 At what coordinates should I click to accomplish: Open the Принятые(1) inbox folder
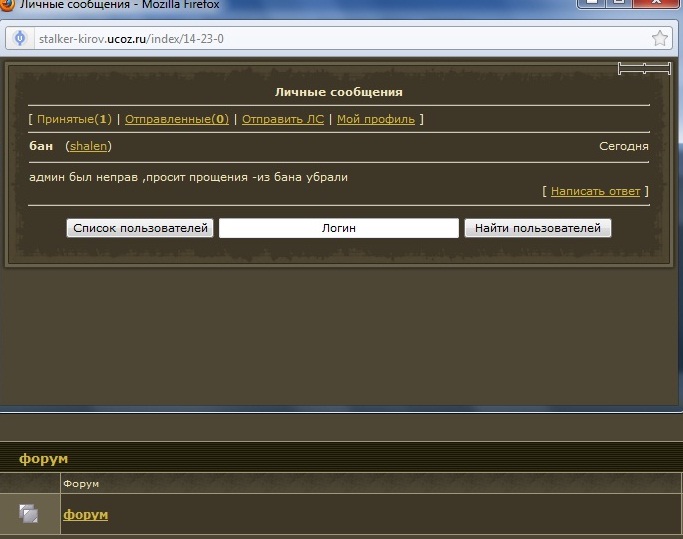73,119
